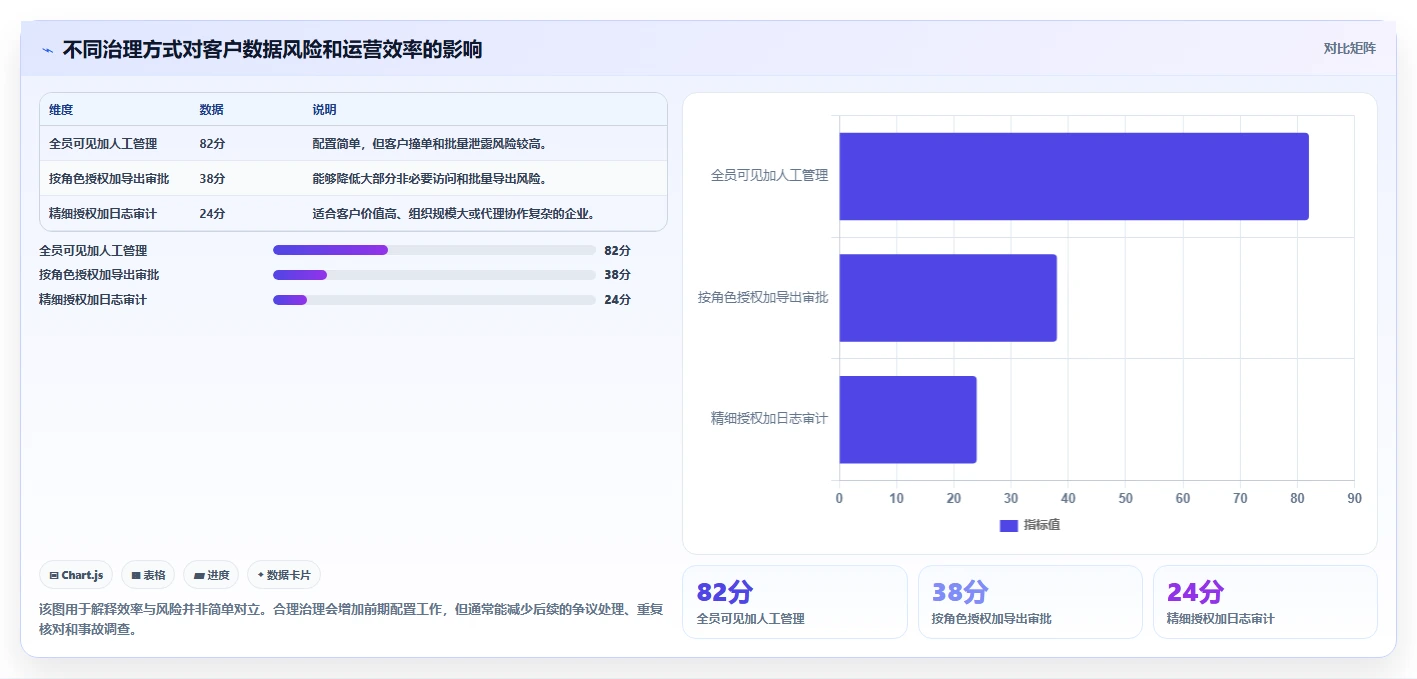Click the lightning icon beside the title
The image size is (1417, 679).
click(x=48, y=50)
